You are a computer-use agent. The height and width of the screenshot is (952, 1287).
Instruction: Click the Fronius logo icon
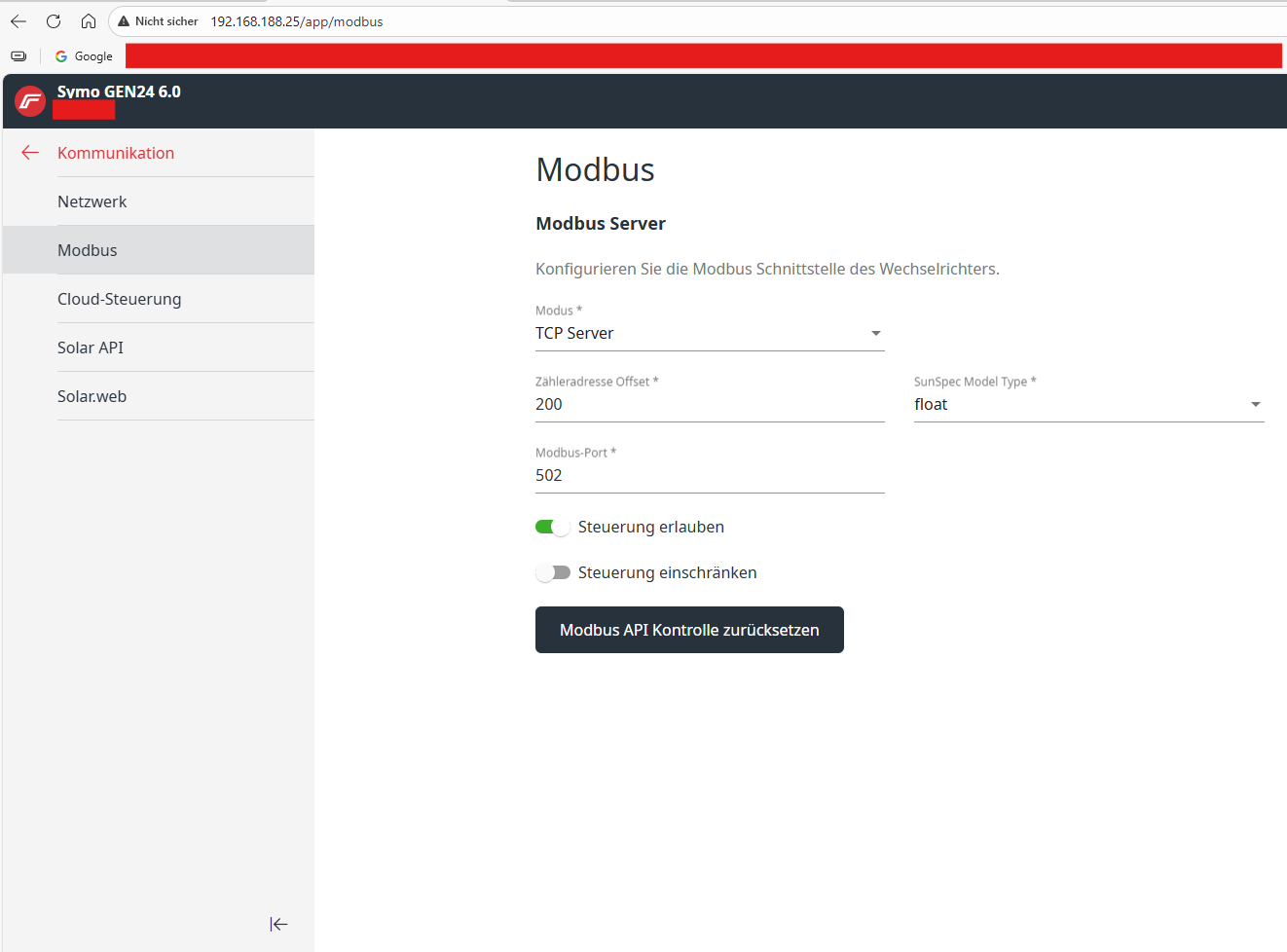point(30,101)
